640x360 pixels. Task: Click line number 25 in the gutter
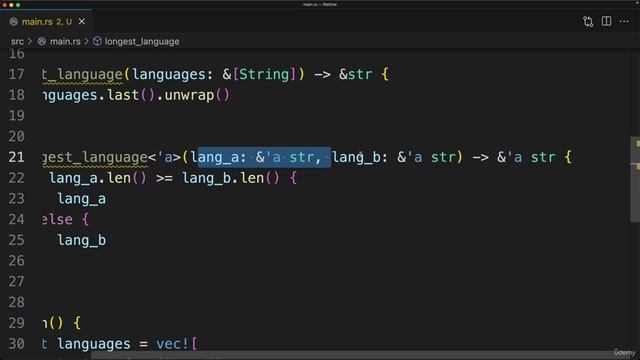(x=16, y=240)
